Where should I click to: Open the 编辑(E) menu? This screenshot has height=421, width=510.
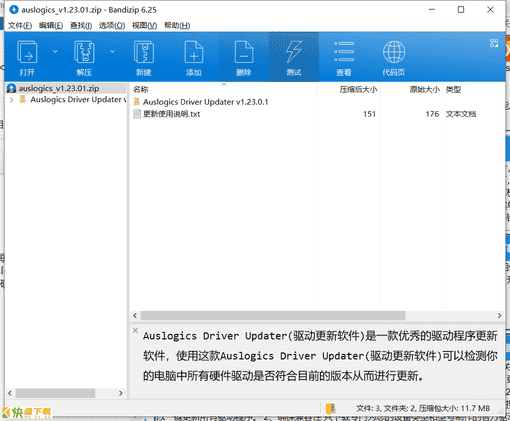click(x=51, y=26)
